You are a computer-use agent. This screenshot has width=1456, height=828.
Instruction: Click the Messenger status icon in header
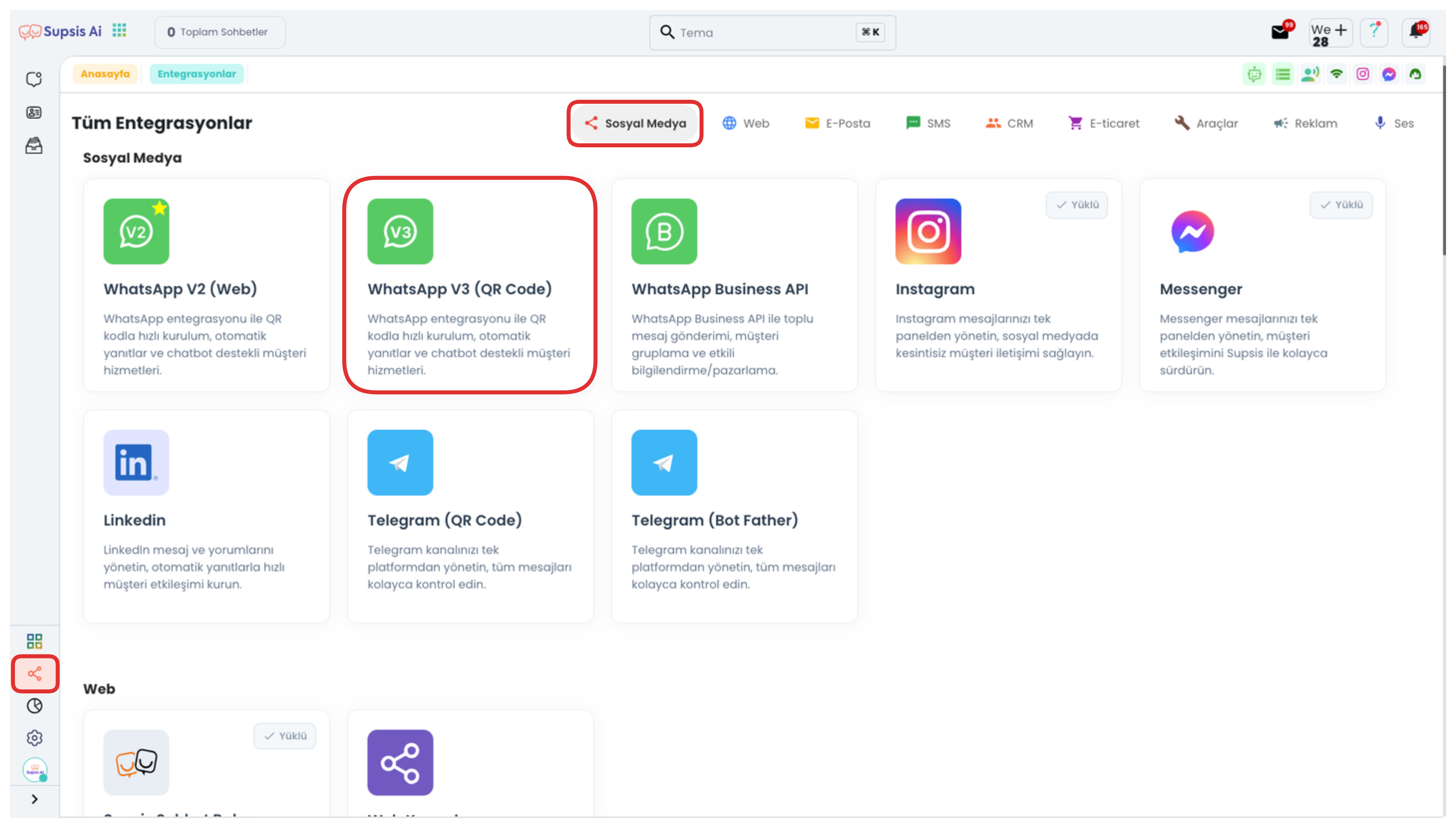coord(1389,74)
